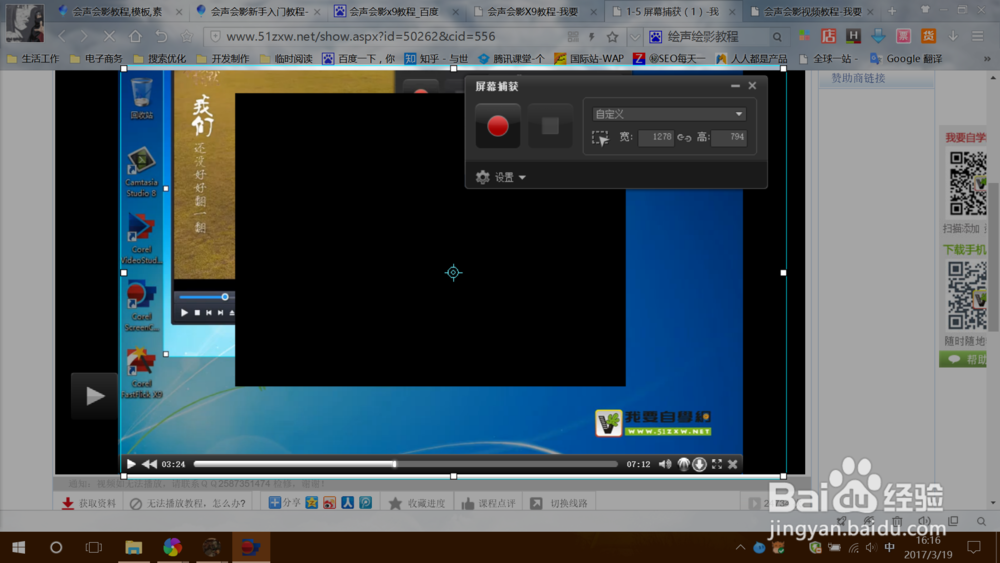Toggle the width-height aspect lock link icon
The width and height of the screenshot is (1000, 563).
coord(684,137)
